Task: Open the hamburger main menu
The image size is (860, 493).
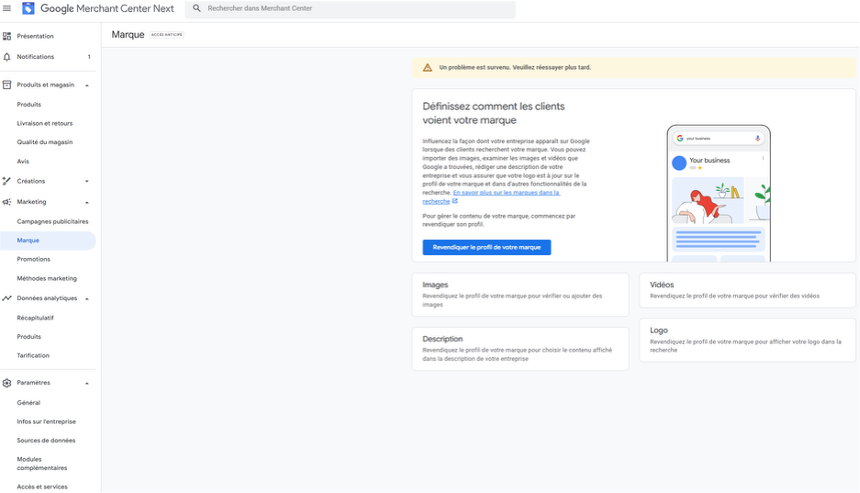Action: click(x=7, y=8)
